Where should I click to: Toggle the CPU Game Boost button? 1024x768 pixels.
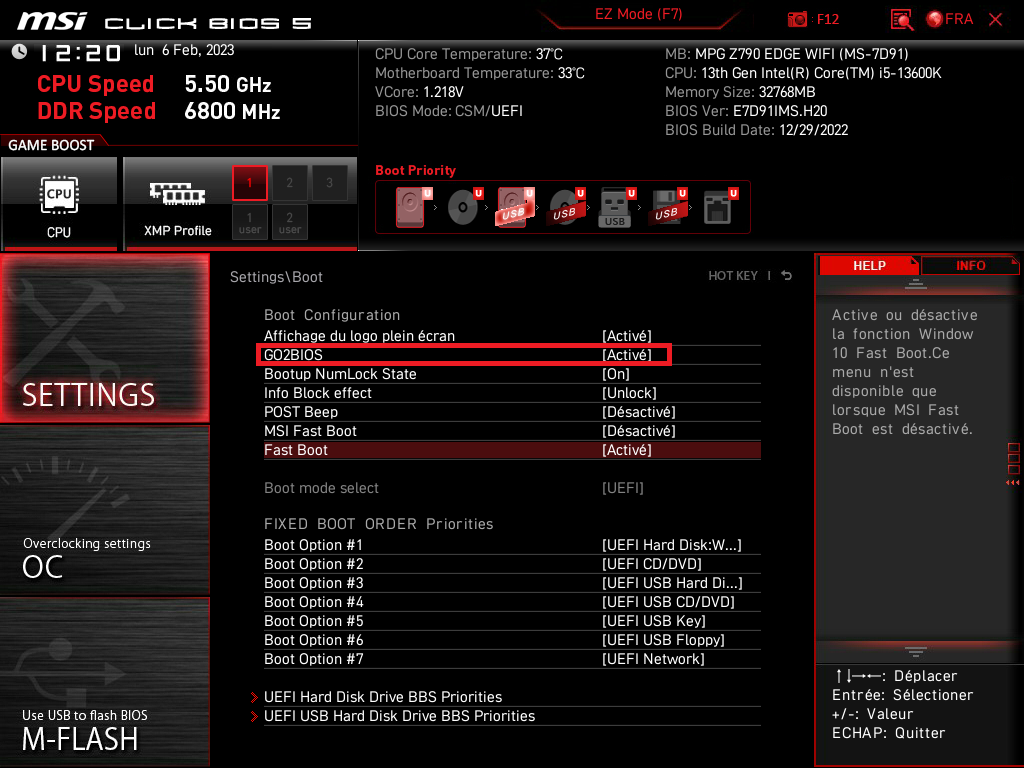[x=59, y=204]
